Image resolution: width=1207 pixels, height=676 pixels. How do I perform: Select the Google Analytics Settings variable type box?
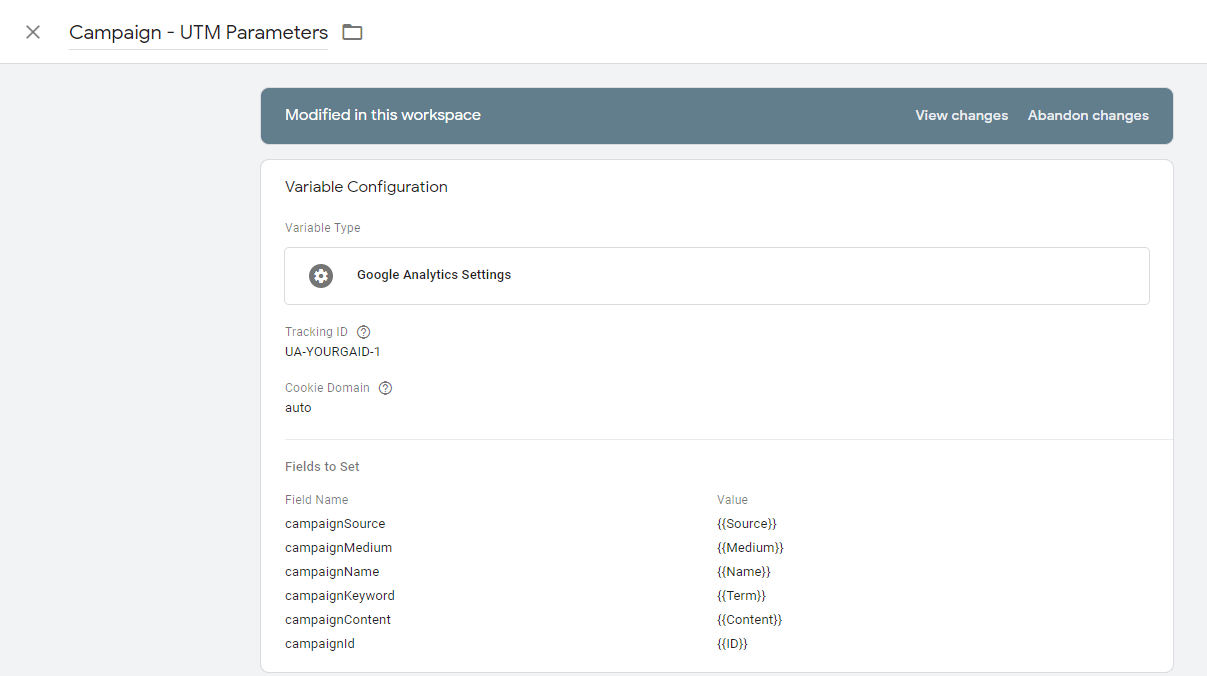coord(716,275)
